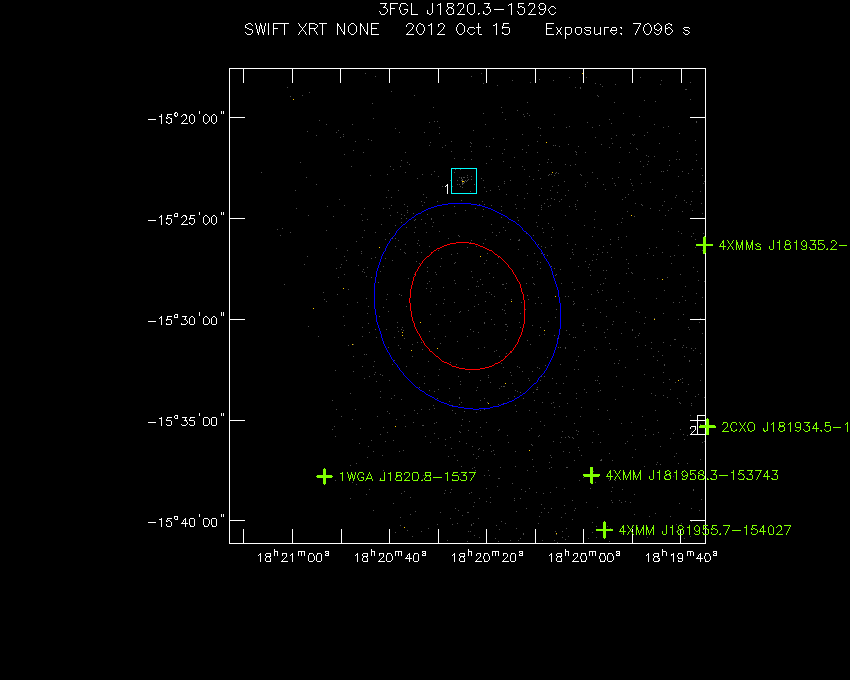The height and width of the screenshot is (680, 850).
Task: Click the green cross marker for 2CXO J181934.5
Action: tap(707, 427)
